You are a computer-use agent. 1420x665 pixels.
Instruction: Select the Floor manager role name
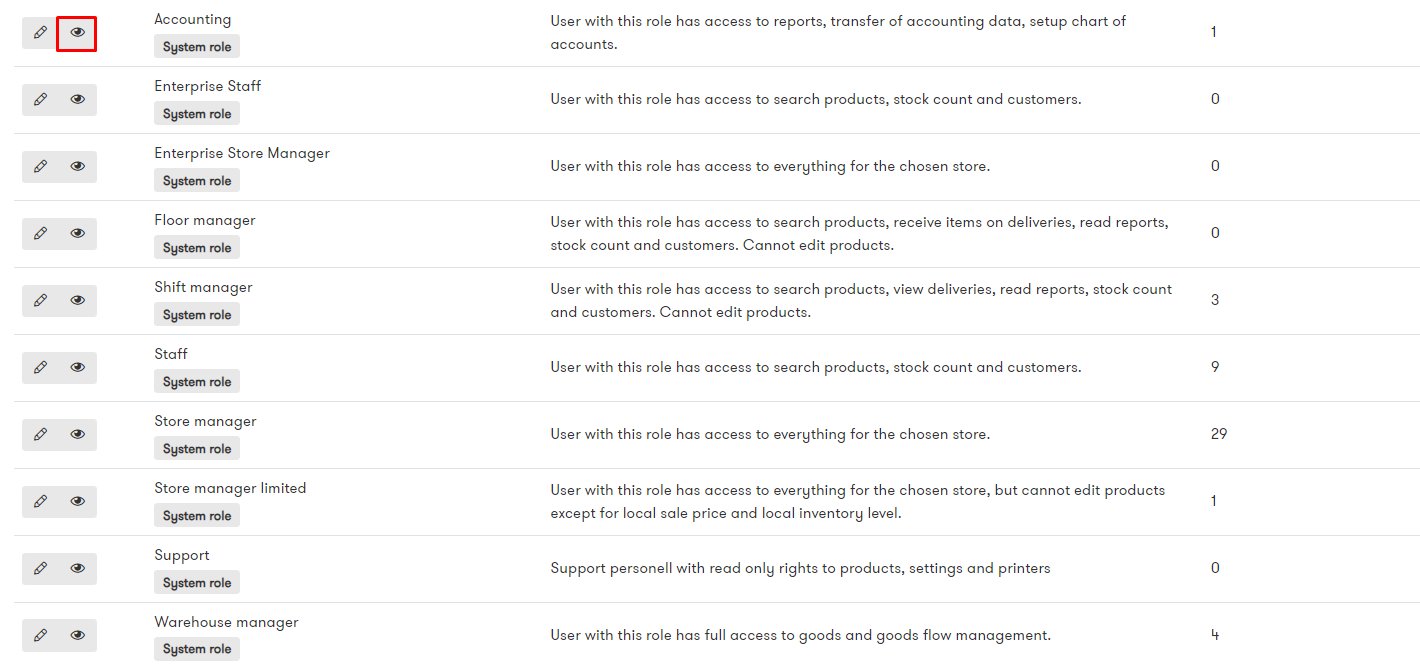205,221
